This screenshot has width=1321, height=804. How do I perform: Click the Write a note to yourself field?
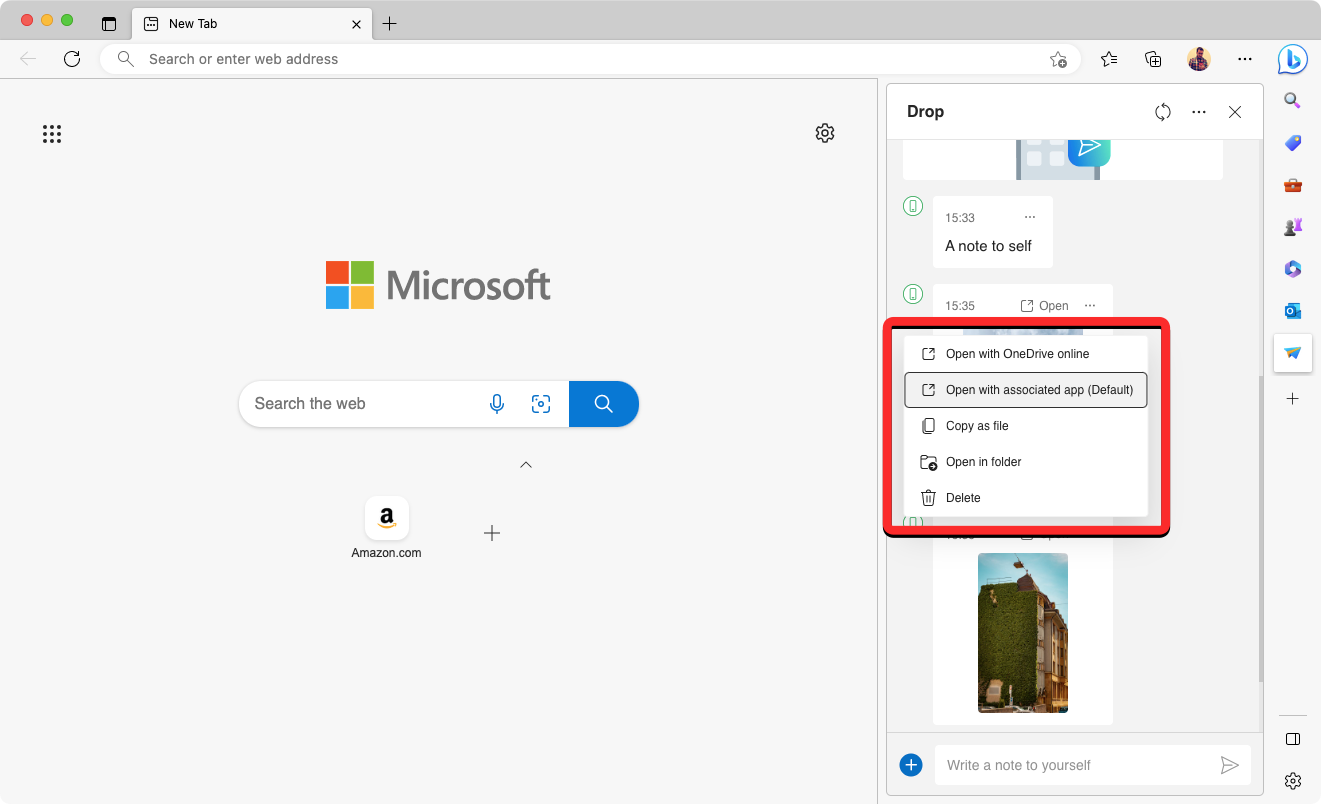click(x=1075, y=765)
